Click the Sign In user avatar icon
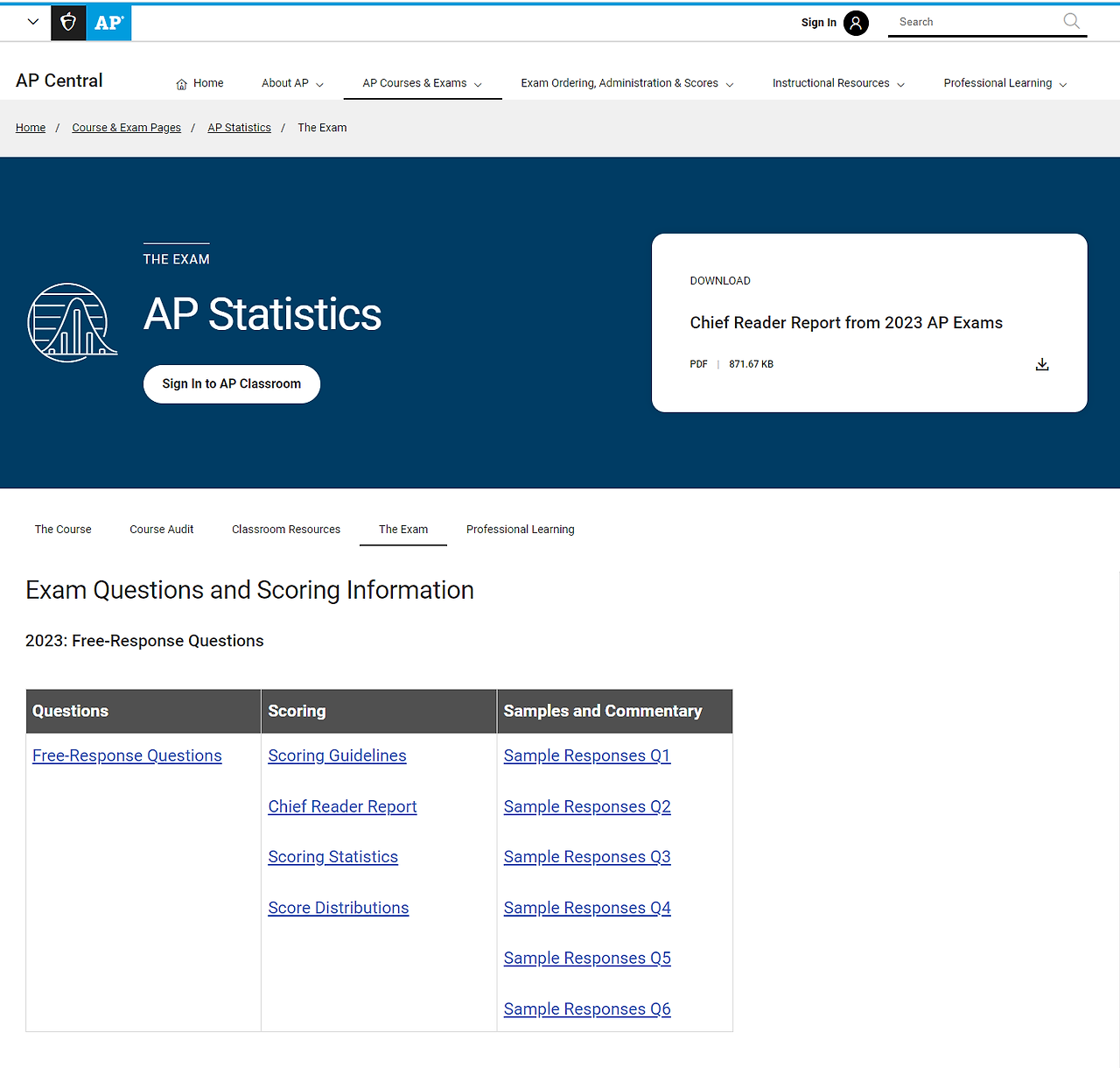Viewport: 1120px width, 1068px height. coord(856,23)
